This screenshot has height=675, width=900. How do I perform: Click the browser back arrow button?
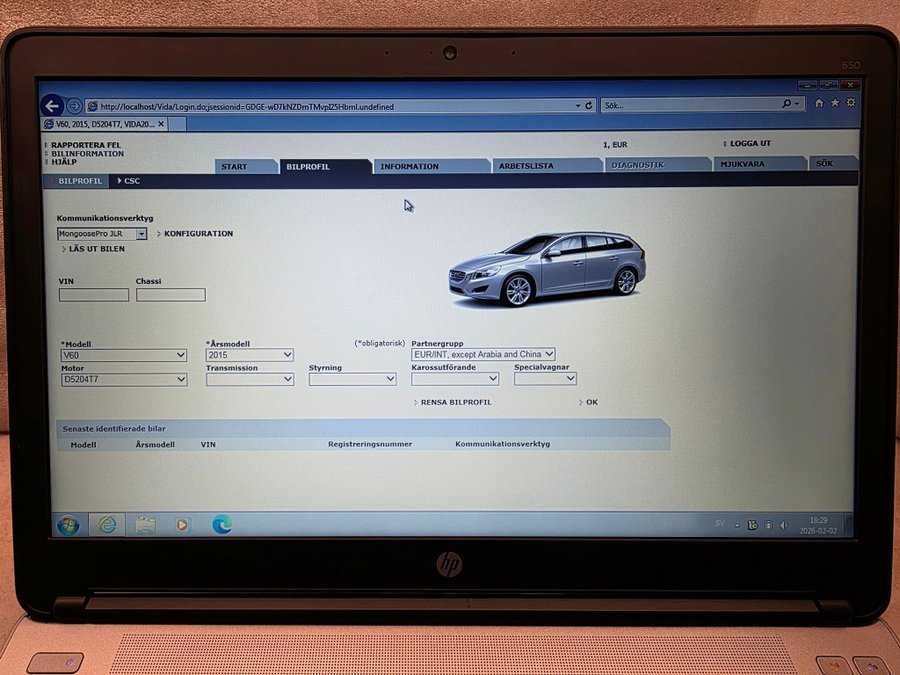pyautogui.click(x=53, y=106)
